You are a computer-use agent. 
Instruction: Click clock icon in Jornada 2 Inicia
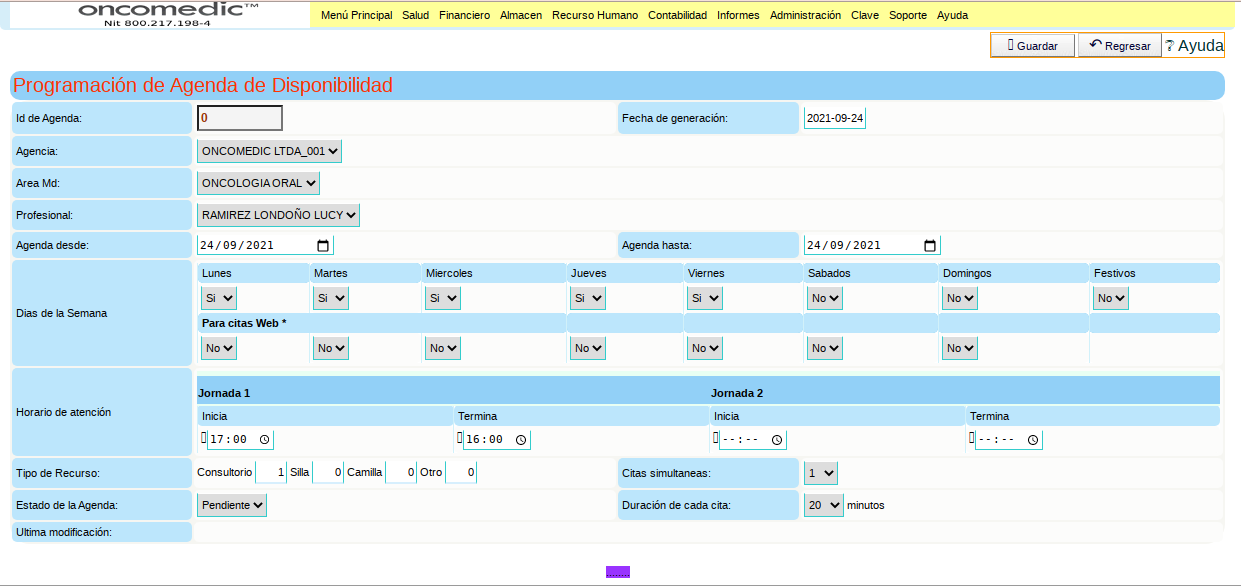point(777,440)
